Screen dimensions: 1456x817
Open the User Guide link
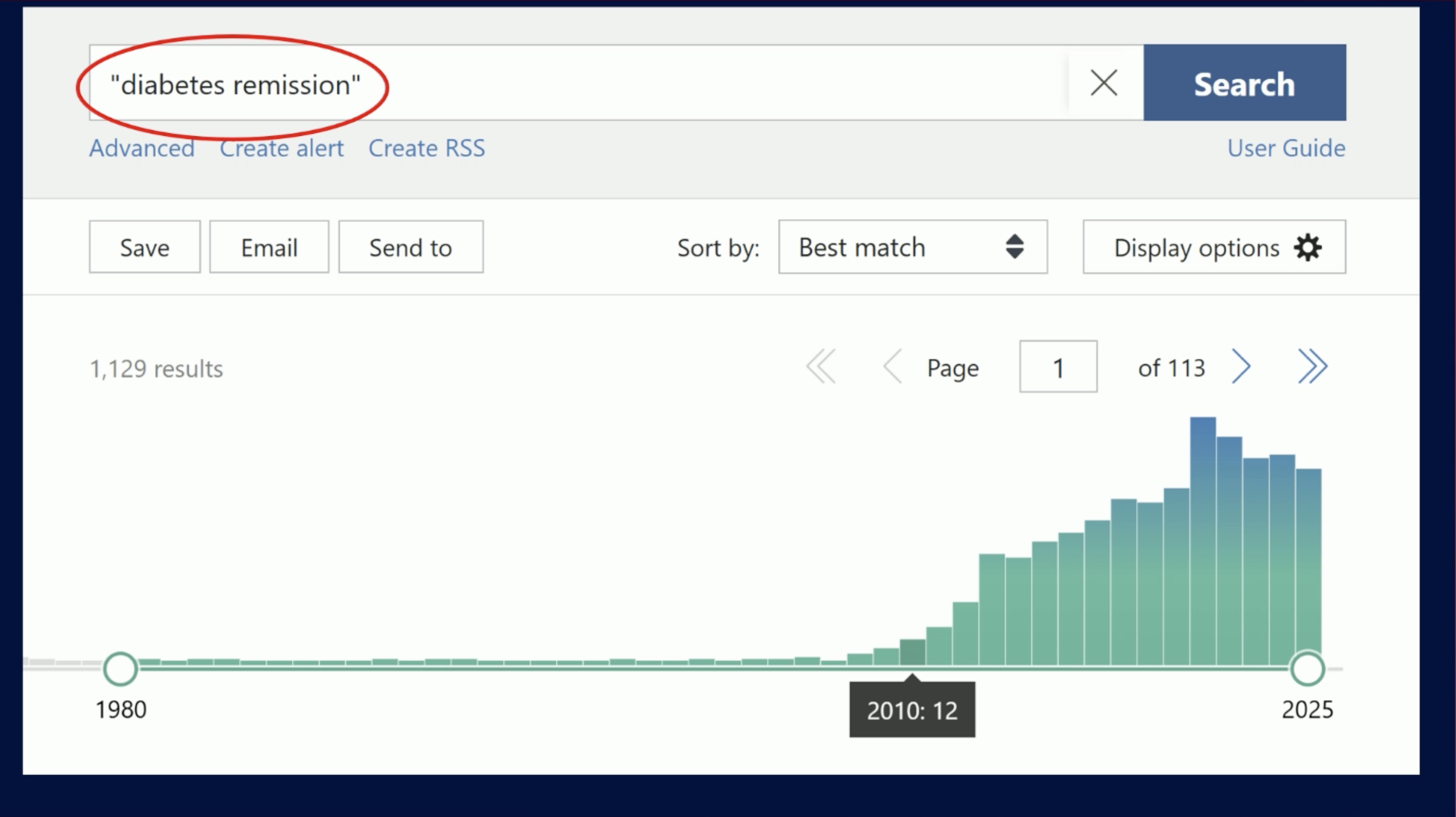pos(1286,148)
